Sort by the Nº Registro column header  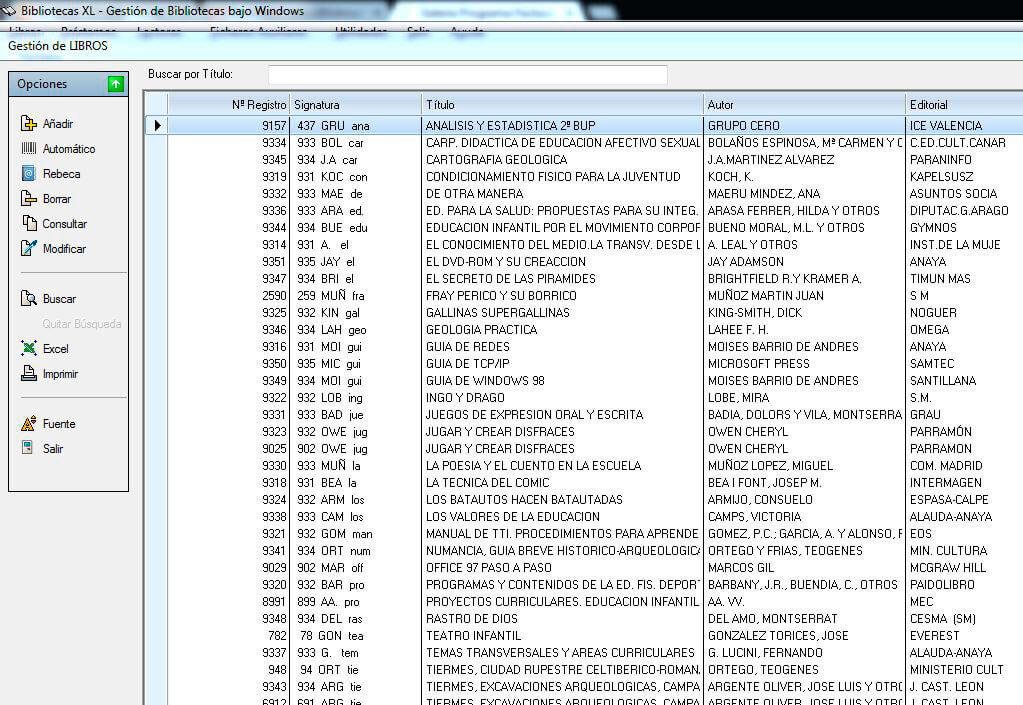click(228, 104)
